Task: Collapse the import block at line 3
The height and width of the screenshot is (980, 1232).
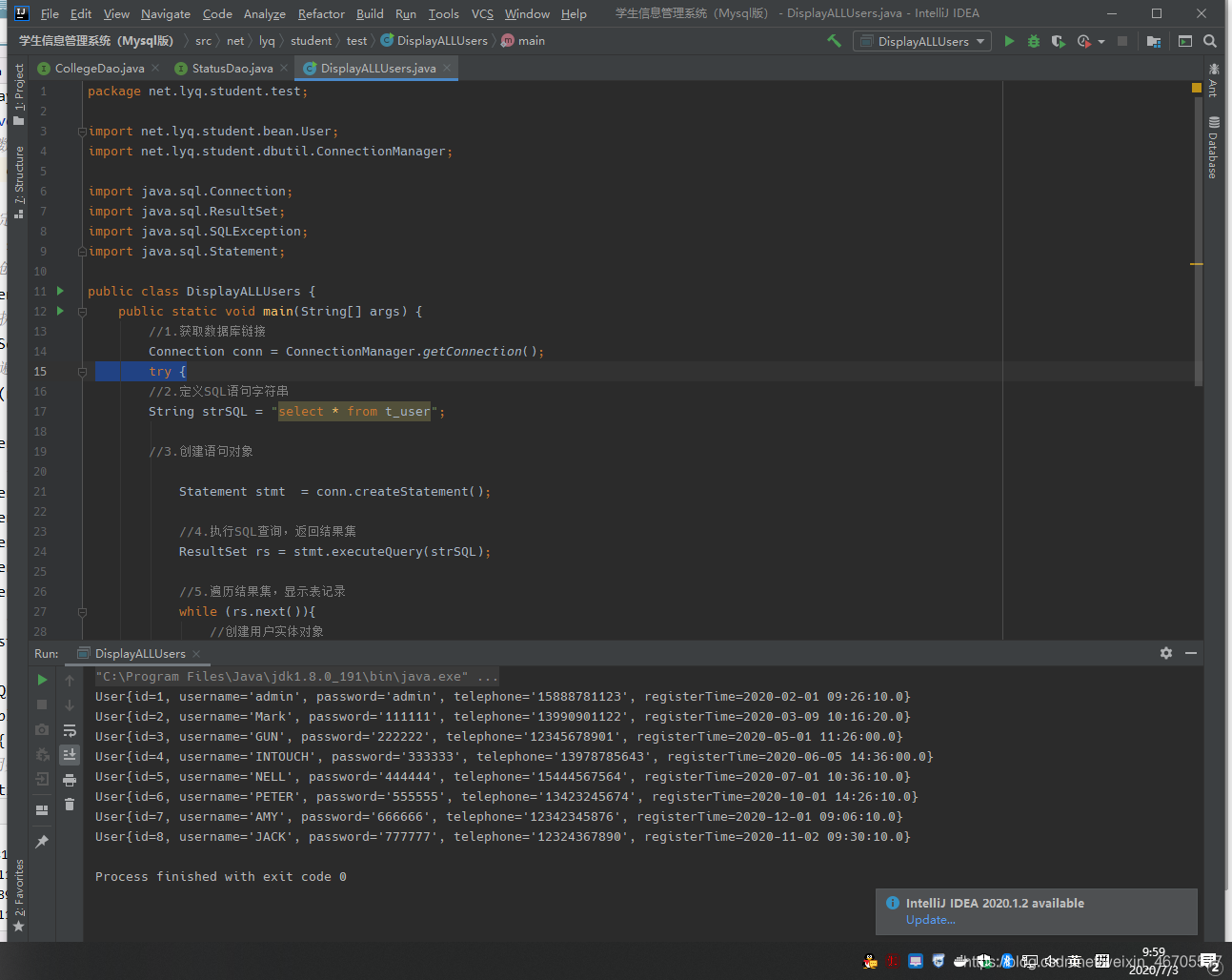Action: tap(82, 132)
